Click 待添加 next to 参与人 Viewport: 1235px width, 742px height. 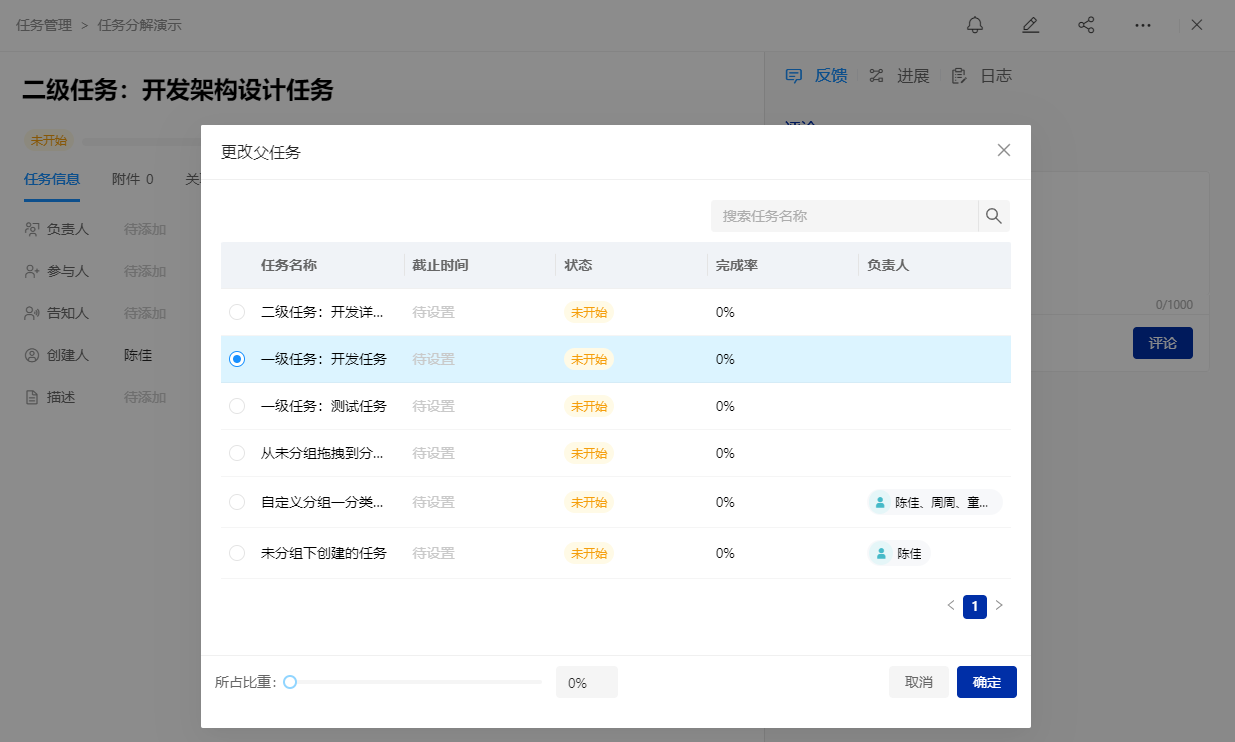145,271
